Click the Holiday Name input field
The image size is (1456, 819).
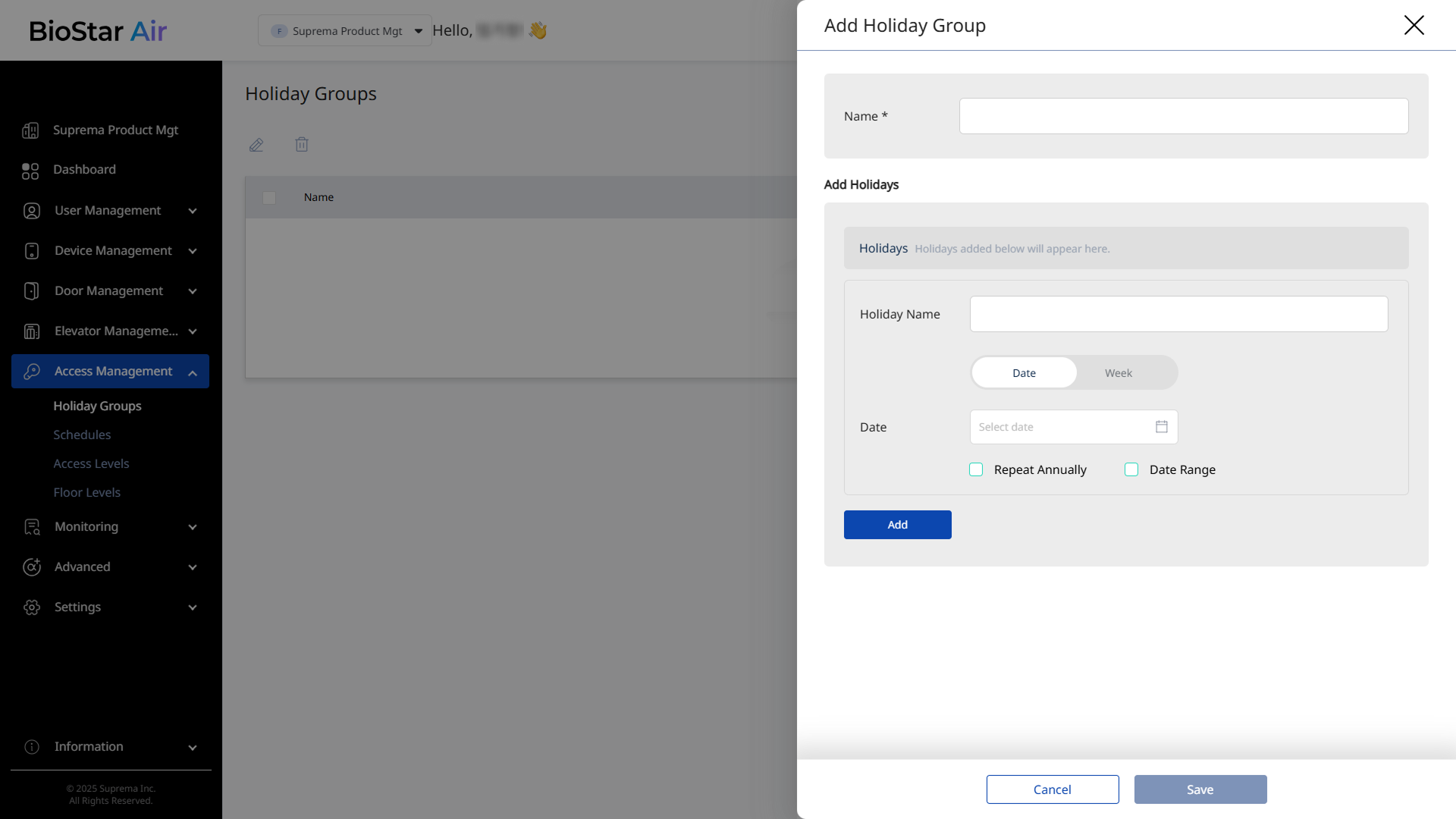click(x=1178, y=314)
